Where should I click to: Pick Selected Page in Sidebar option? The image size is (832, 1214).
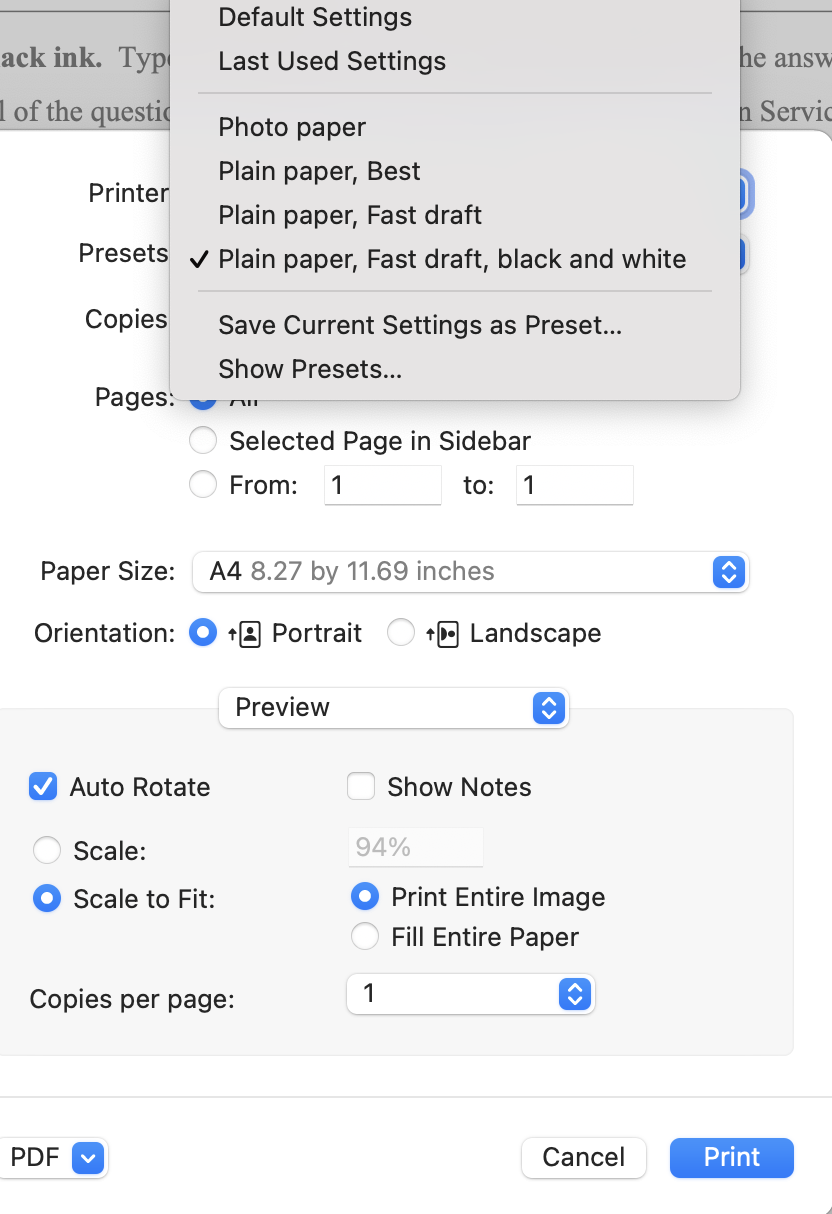(x=203, y=441)
